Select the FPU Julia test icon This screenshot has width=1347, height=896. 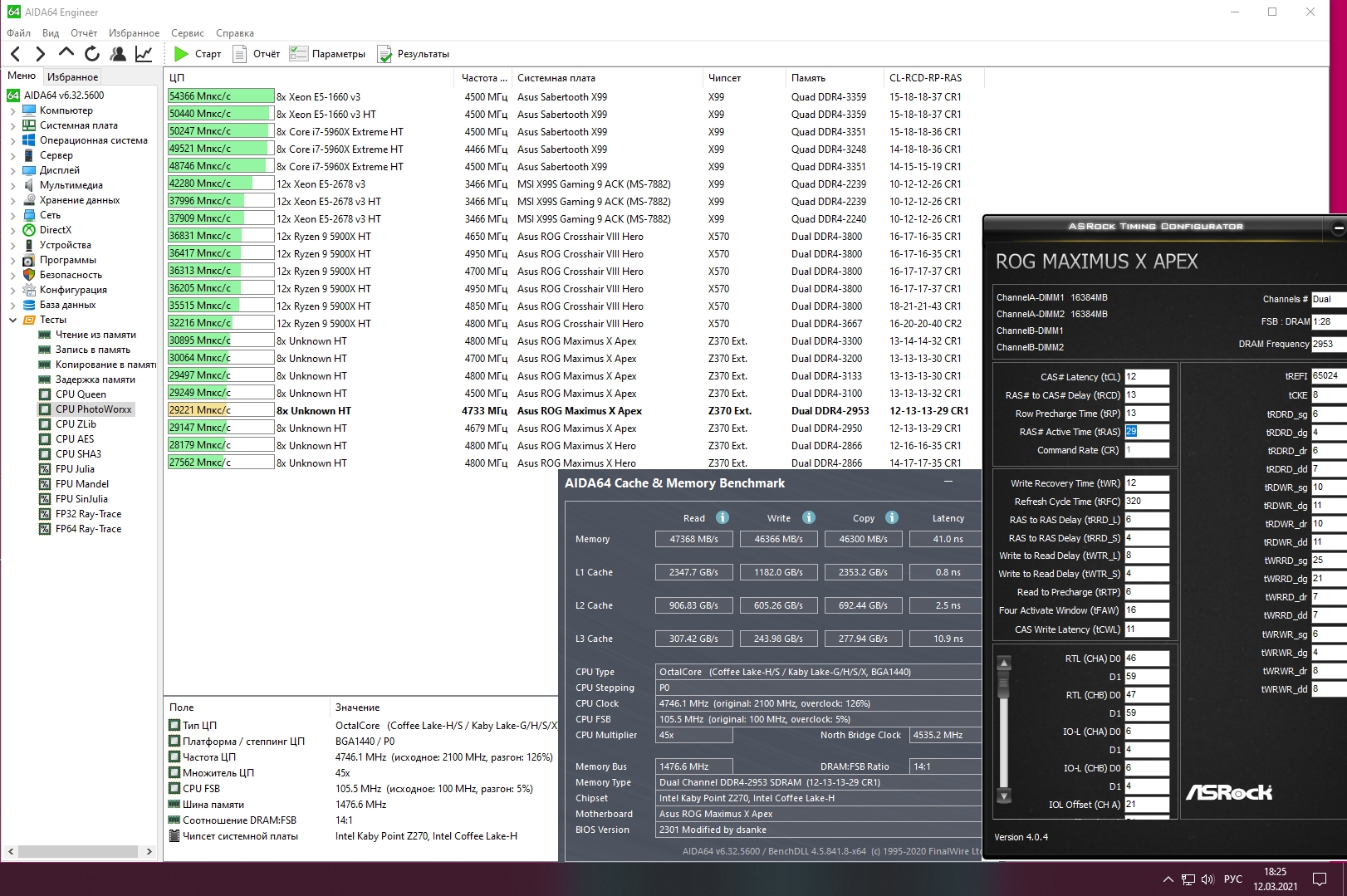45,469
